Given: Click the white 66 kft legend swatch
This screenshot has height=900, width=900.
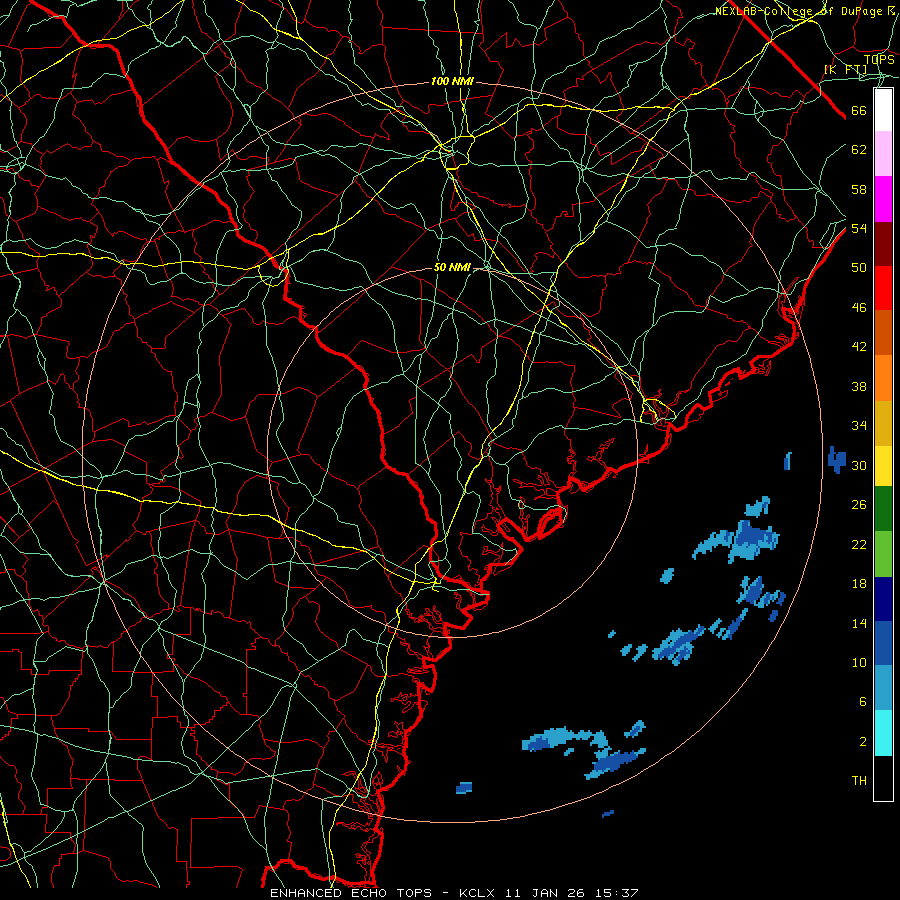Looking at the screenshot, I should point(883,110).
